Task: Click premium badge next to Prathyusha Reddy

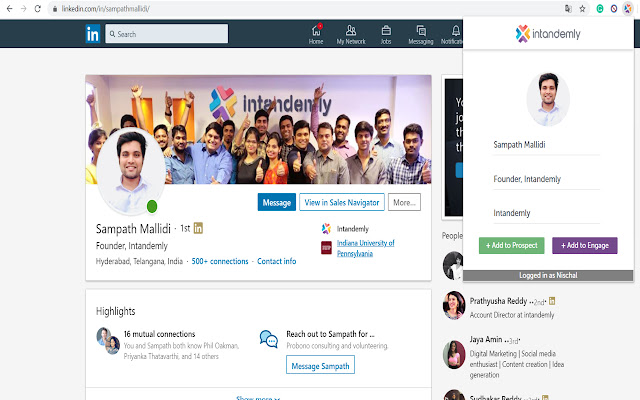Action: [x=552, y=301]
